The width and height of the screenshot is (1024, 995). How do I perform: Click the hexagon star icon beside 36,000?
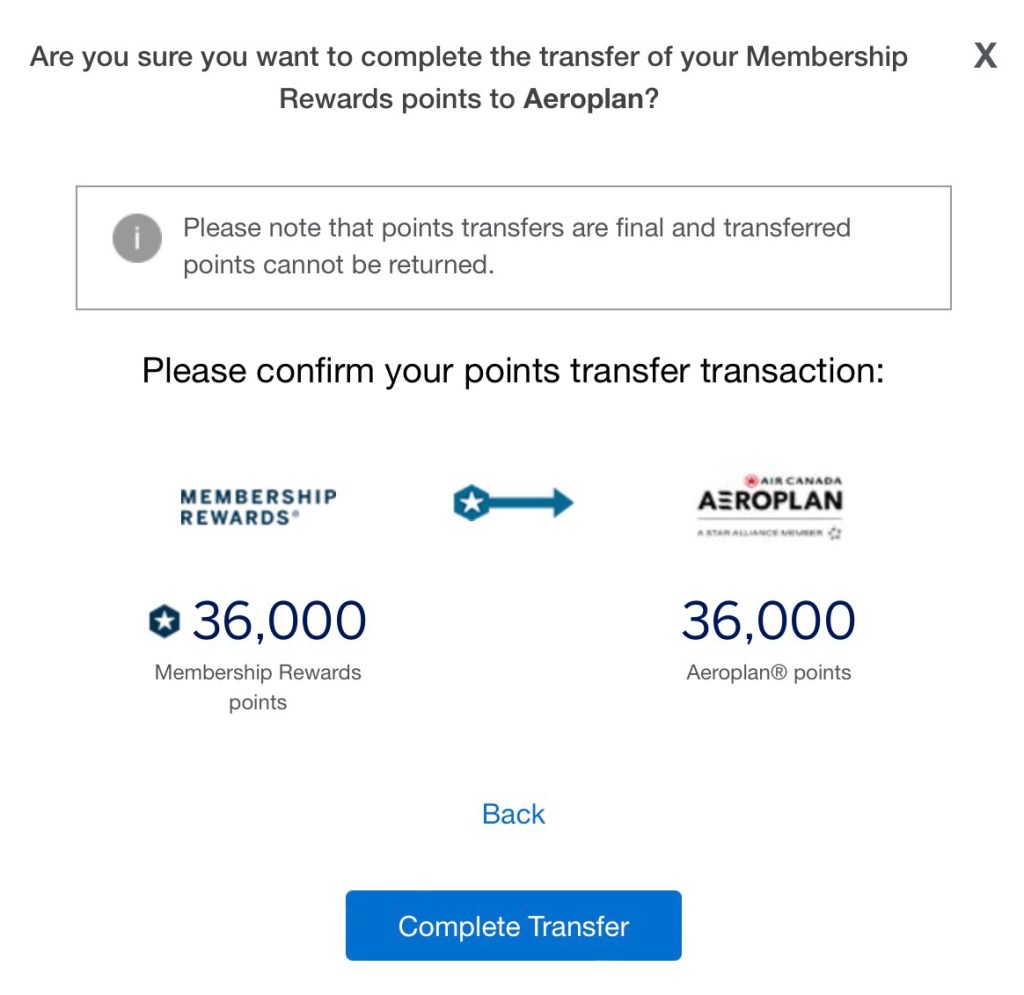(x=164, y=622)
